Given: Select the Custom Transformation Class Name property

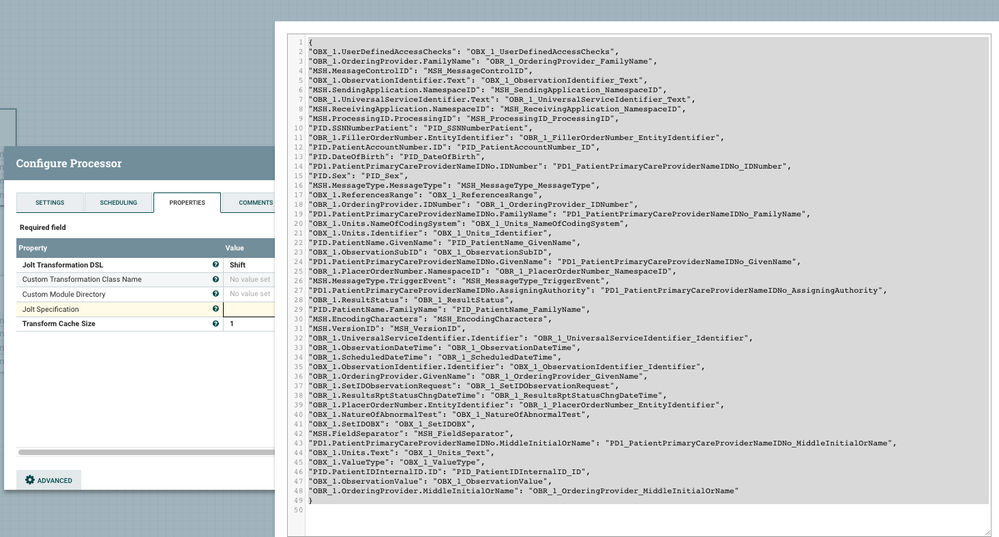Looking at the screenshot, I should tap(82, 279).
